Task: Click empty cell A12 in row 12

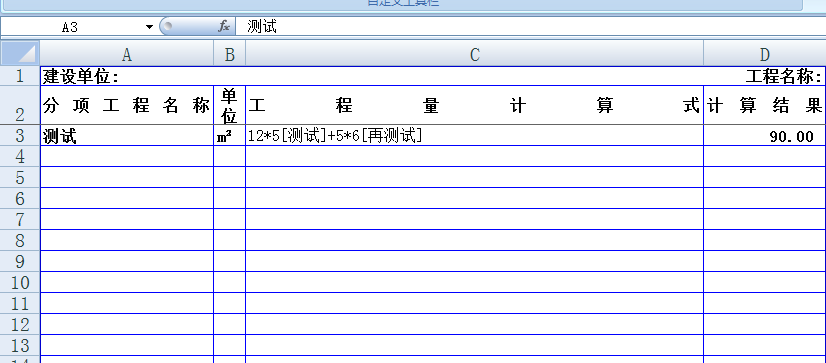Action: coord(126,325)
